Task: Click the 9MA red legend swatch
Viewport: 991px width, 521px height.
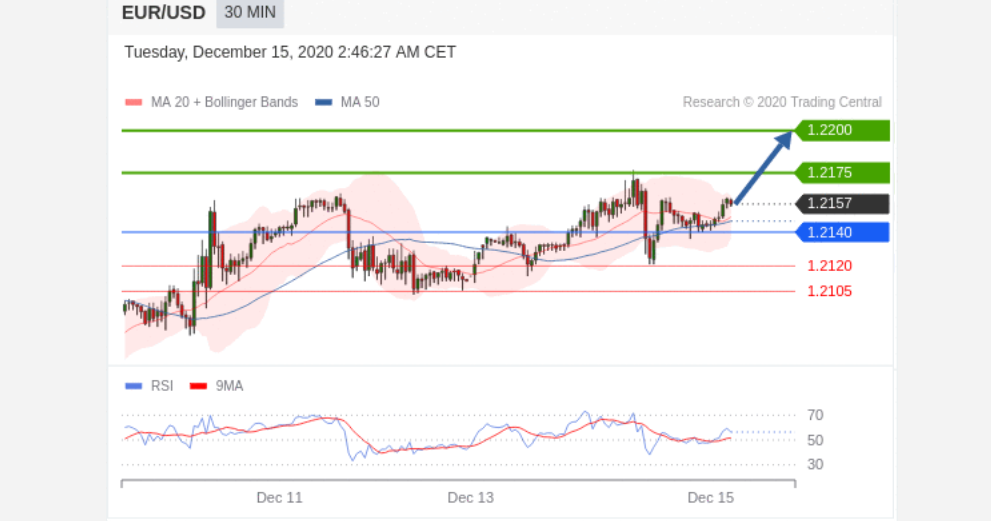Action: (198, 386)
